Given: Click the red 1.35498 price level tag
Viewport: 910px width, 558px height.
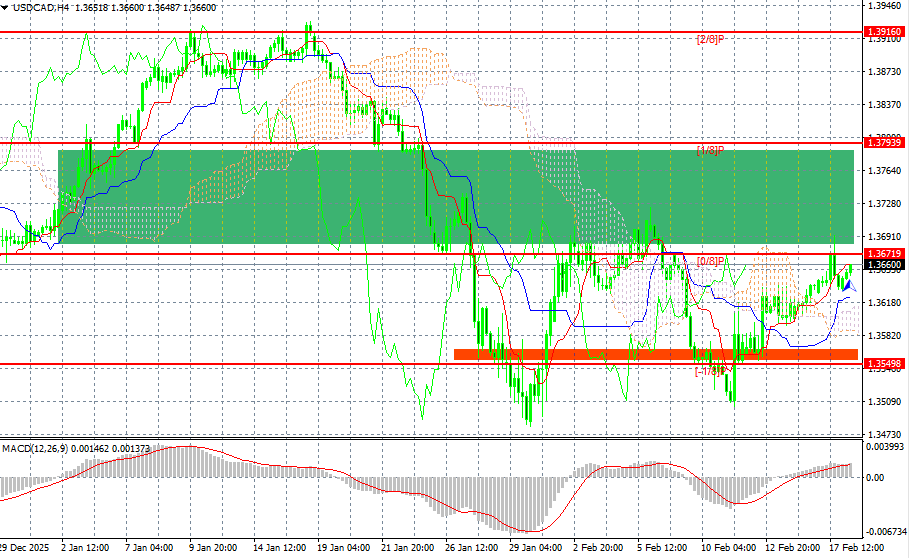Looking at the screenshot, I should coord(885,364).
